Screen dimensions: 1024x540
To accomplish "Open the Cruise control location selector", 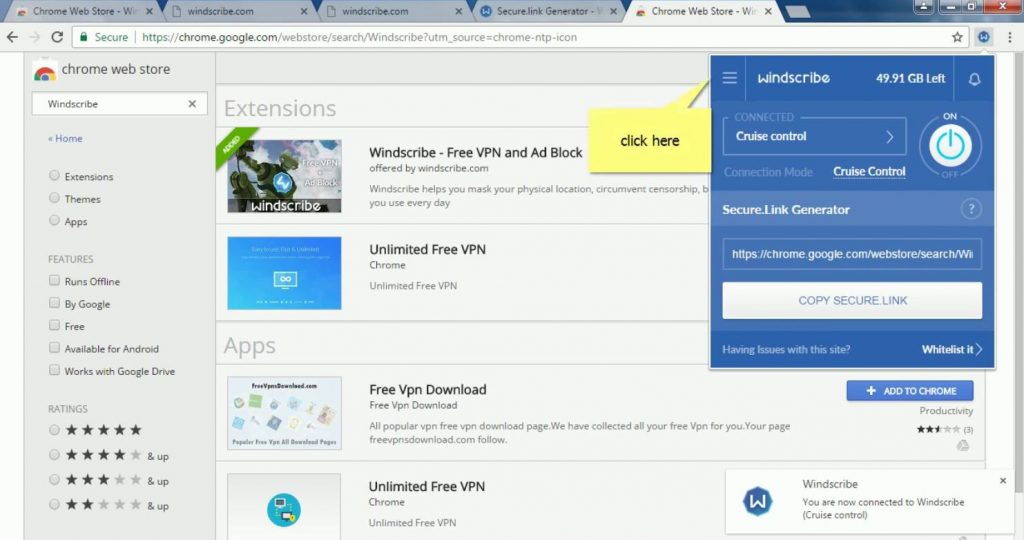I will [x=814, y=136].
